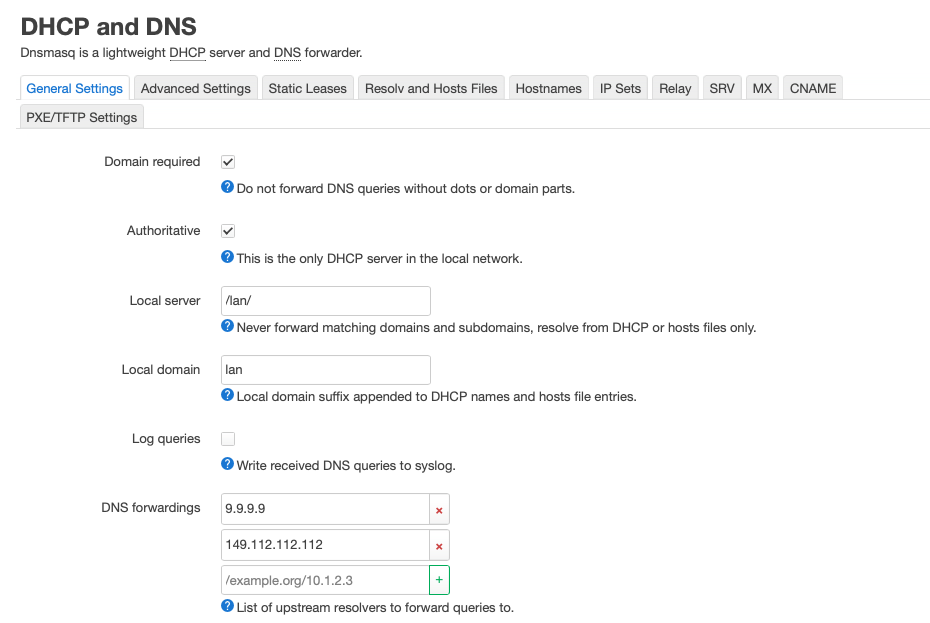Enable Log queries
930x623 pixels.
tap(227, 438)
